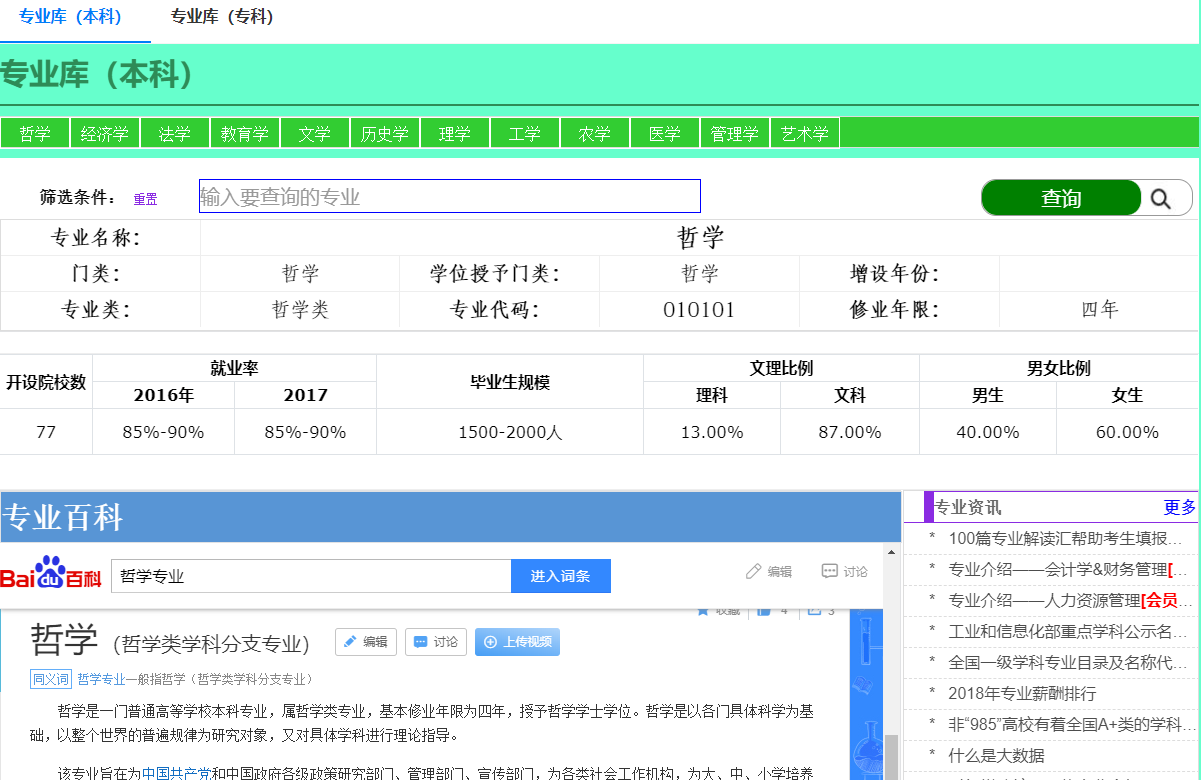The width and height of the screenshot is (1201, 780).
Task: Click 编辑 button beside the 哲学 title
Action: click(365, 642)
